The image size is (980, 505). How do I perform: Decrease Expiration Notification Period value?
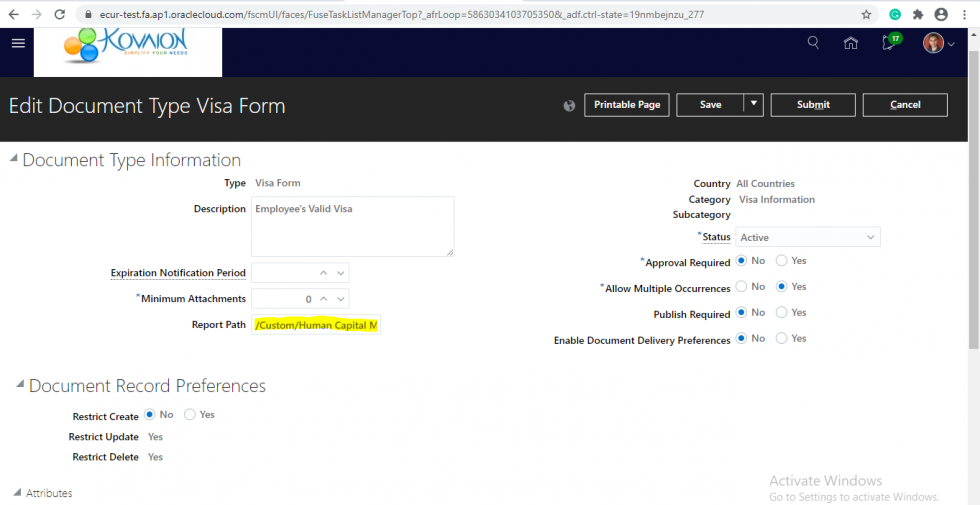pos(341,273)
